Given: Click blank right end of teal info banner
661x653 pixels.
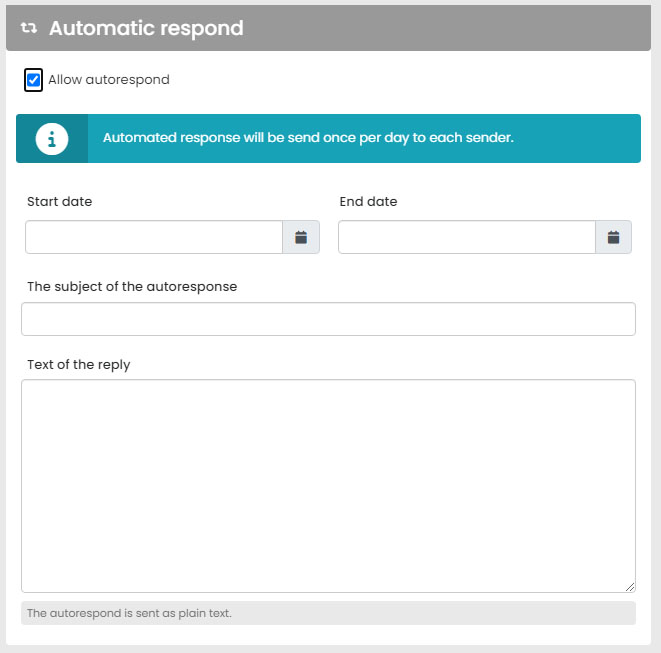Looking at the screenshot, I should coord(590,138).
